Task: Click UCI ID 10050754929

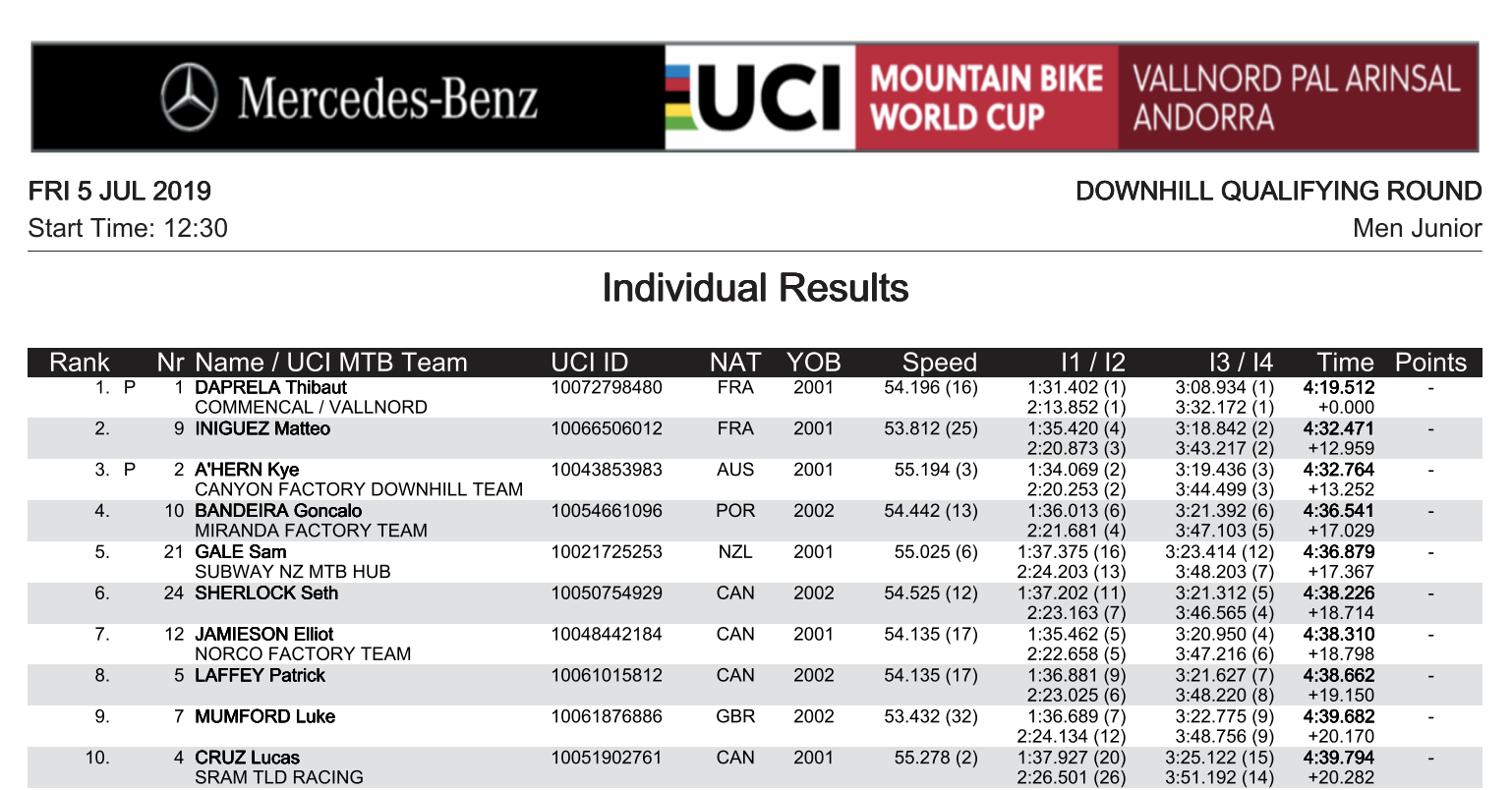Action: coord(607,593)
